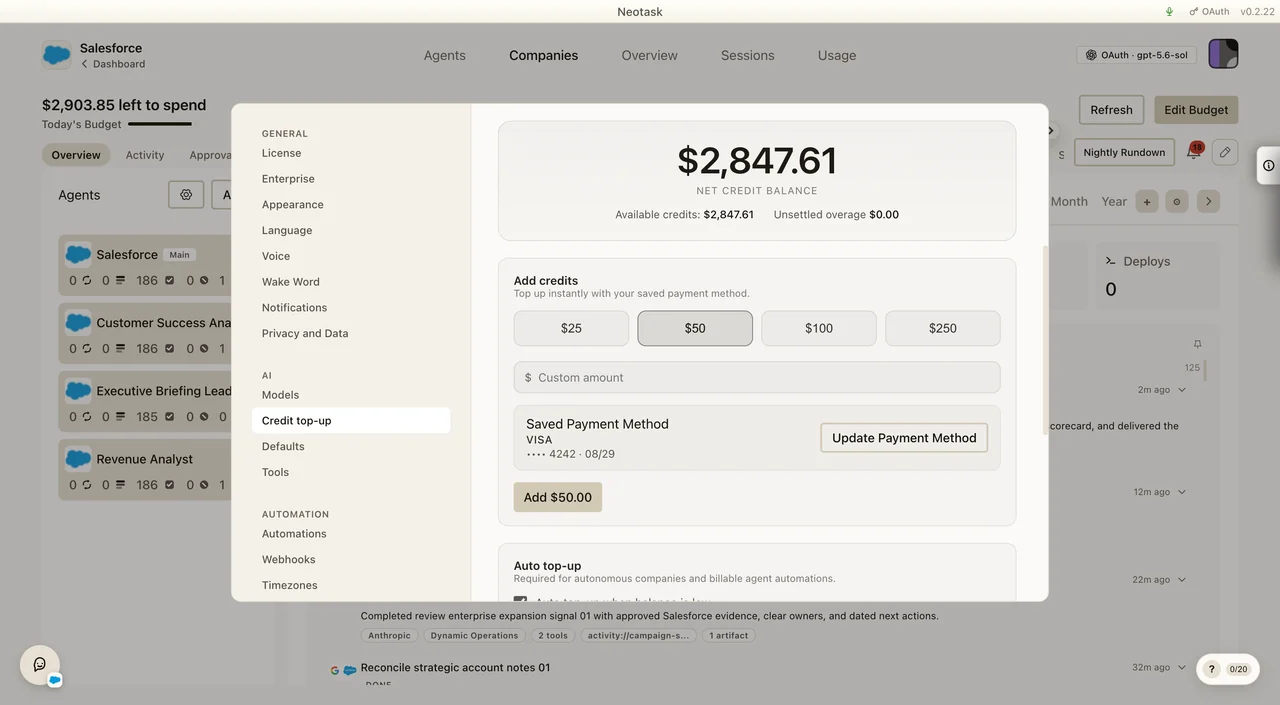Select the $25 credit amount
Screen dimensions: 1280x705
(571, 328)
